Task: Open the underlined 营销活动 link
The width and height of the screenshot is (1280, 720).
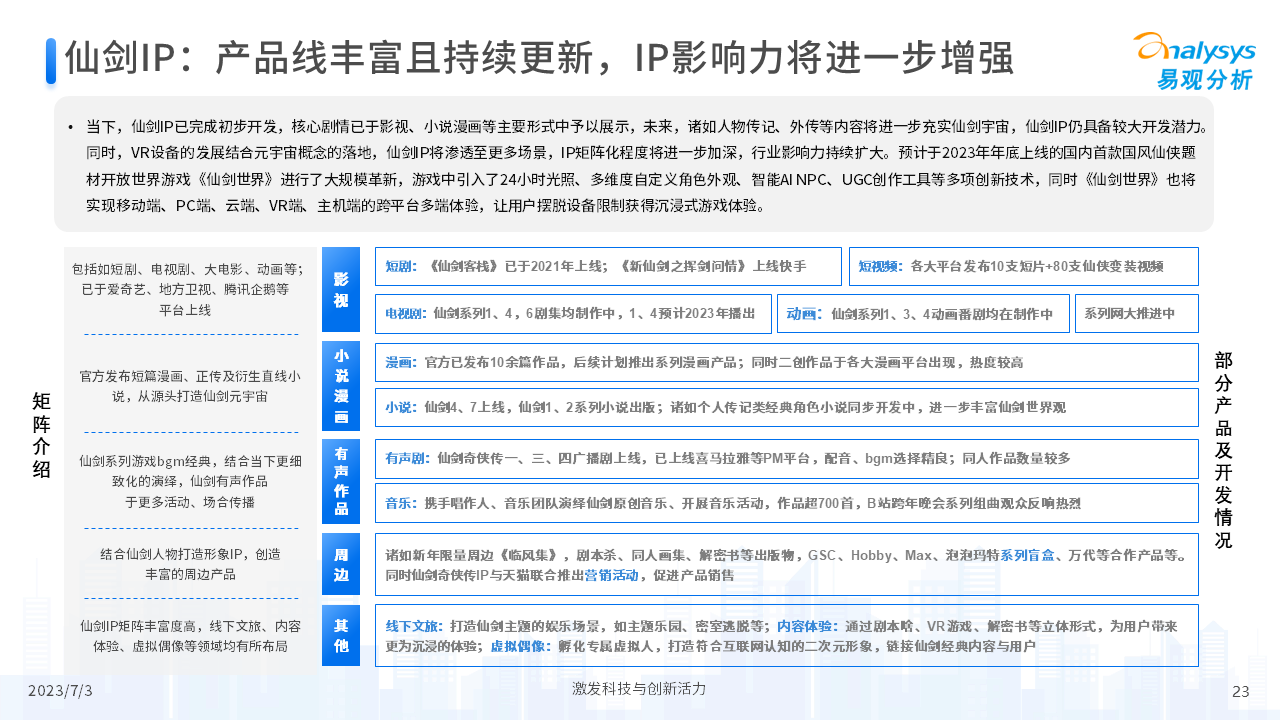Action: [612, 575]
